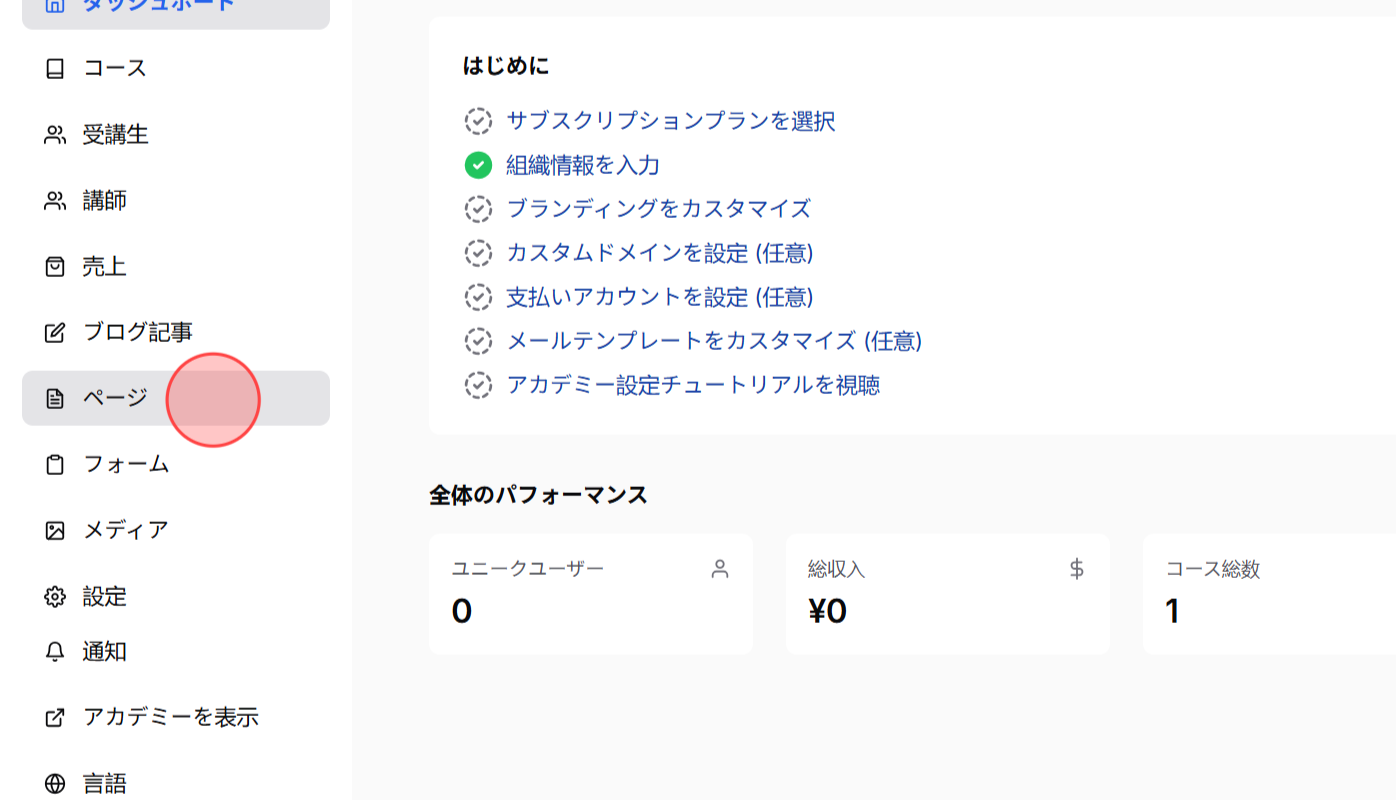Click the 設定 gear icon

[55, 597]
